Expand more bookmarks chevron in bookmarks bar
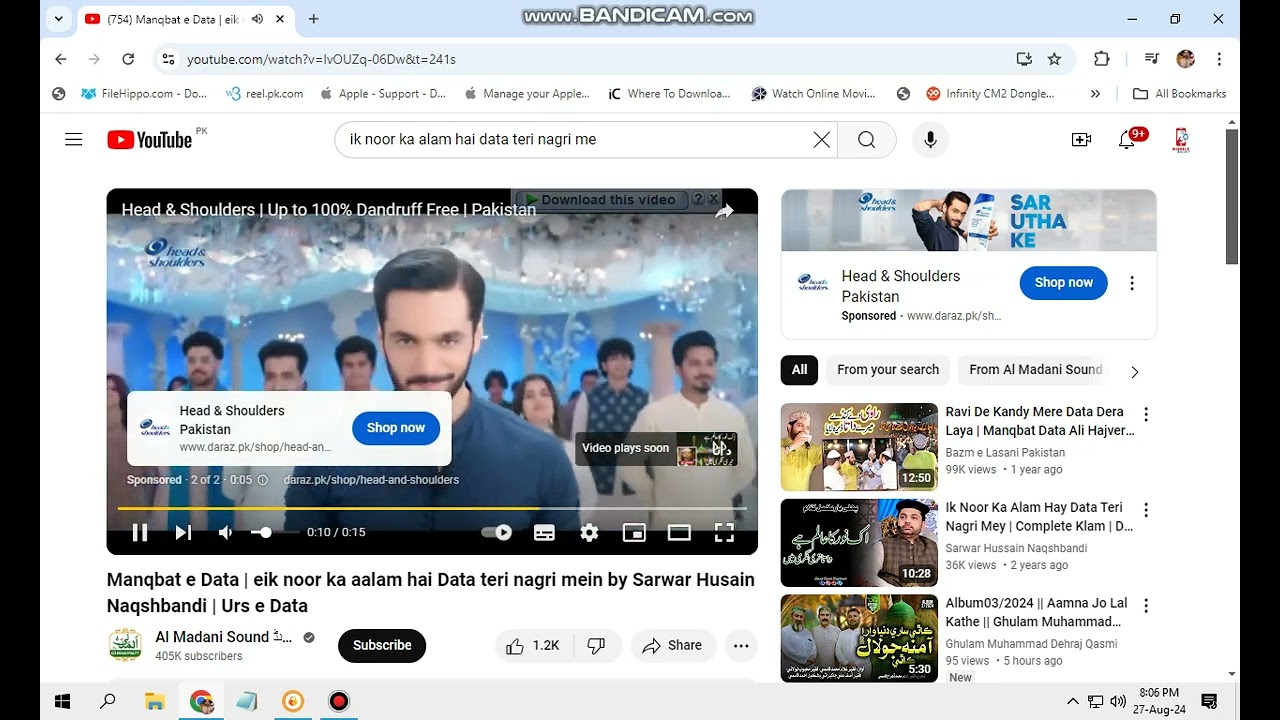The image size is (1280, 720). (x=1095, y=94)
